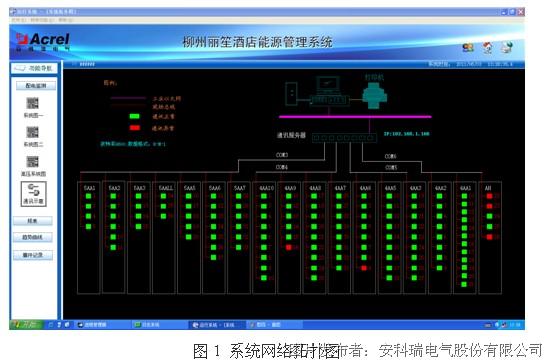The width and height of the screenshot is (552, 363).
Task: Click the red 通讯异常 legend swatch
Action: 134,128
